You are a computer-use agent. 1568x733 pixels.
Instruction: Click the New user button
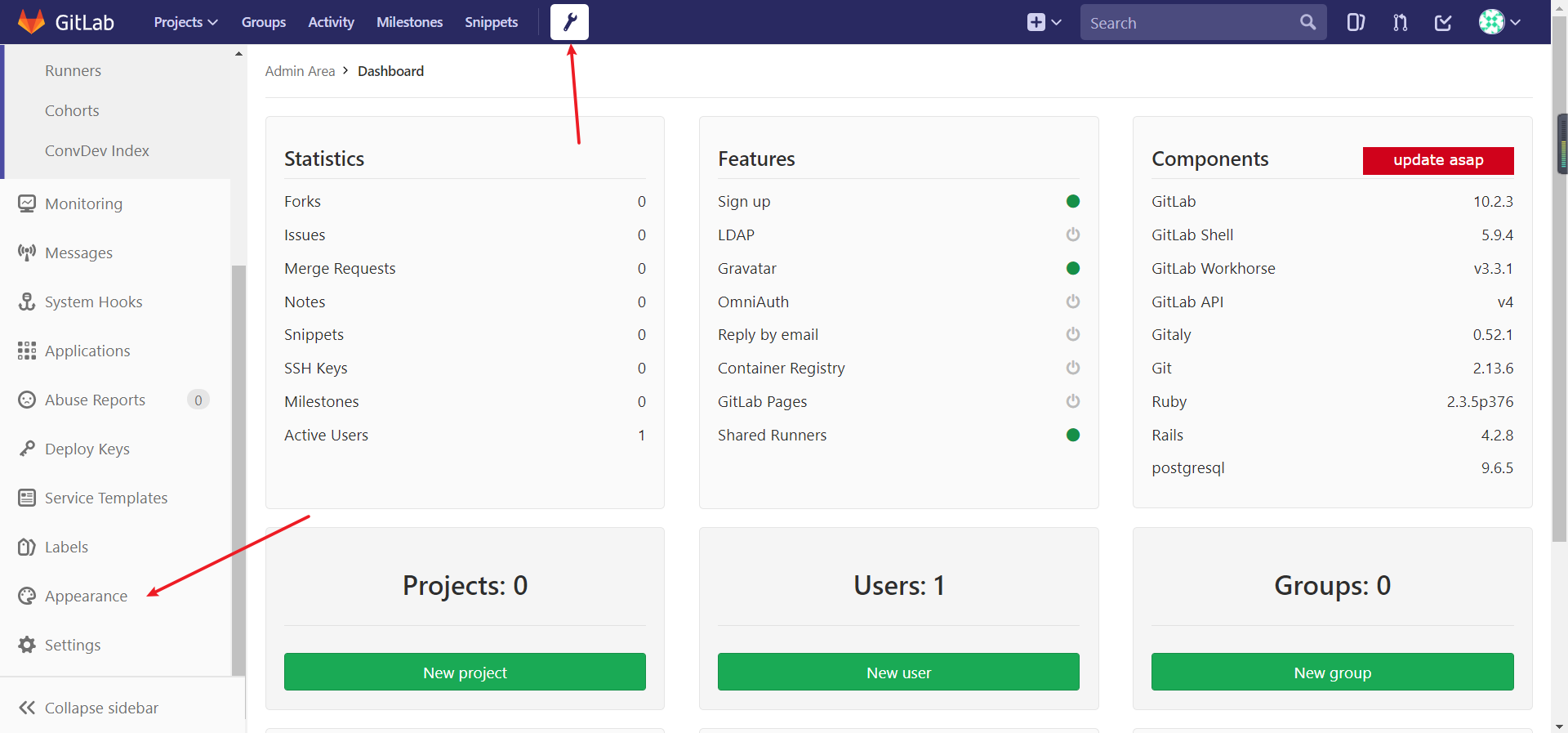pos(898,672)
